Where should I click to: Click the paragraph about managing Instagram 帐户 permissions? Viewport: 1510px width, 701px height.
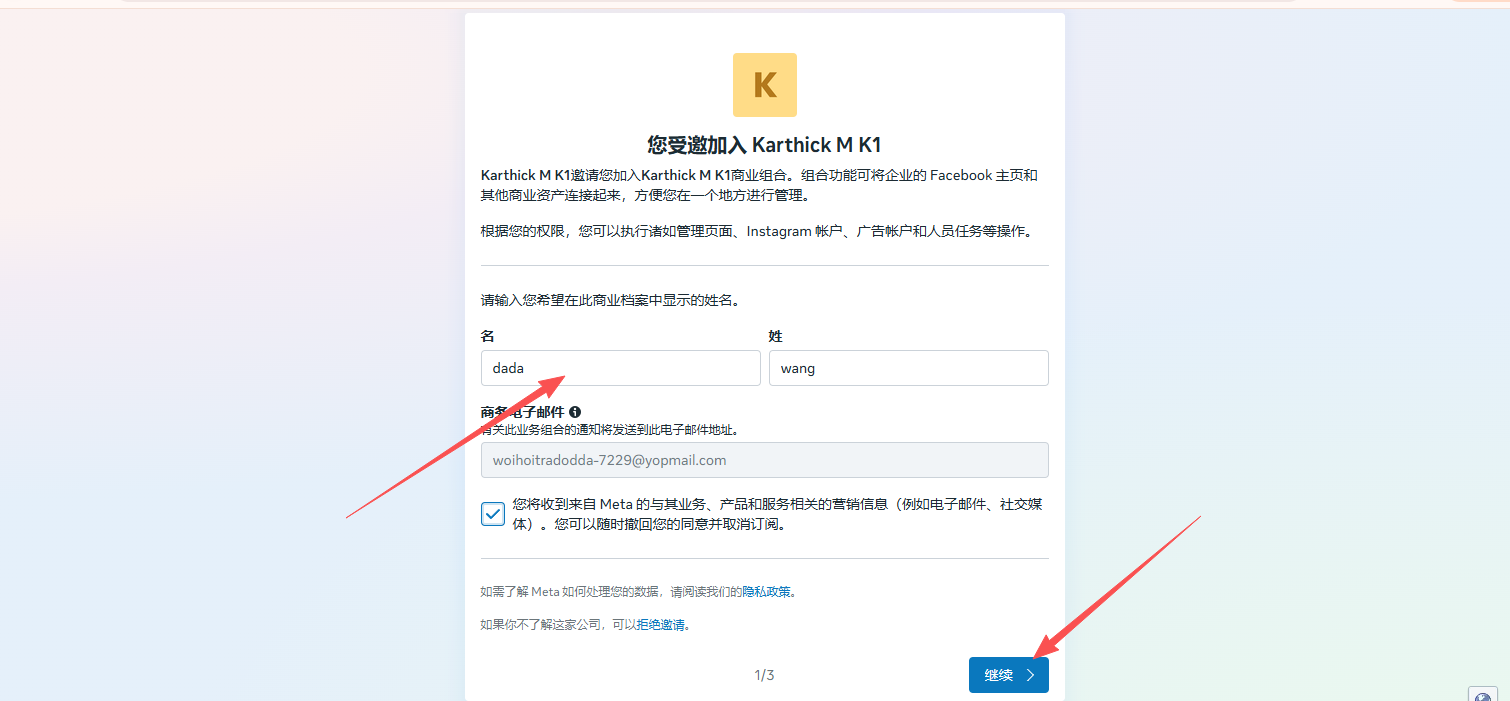pyautogui.click(x=755, y=231)
